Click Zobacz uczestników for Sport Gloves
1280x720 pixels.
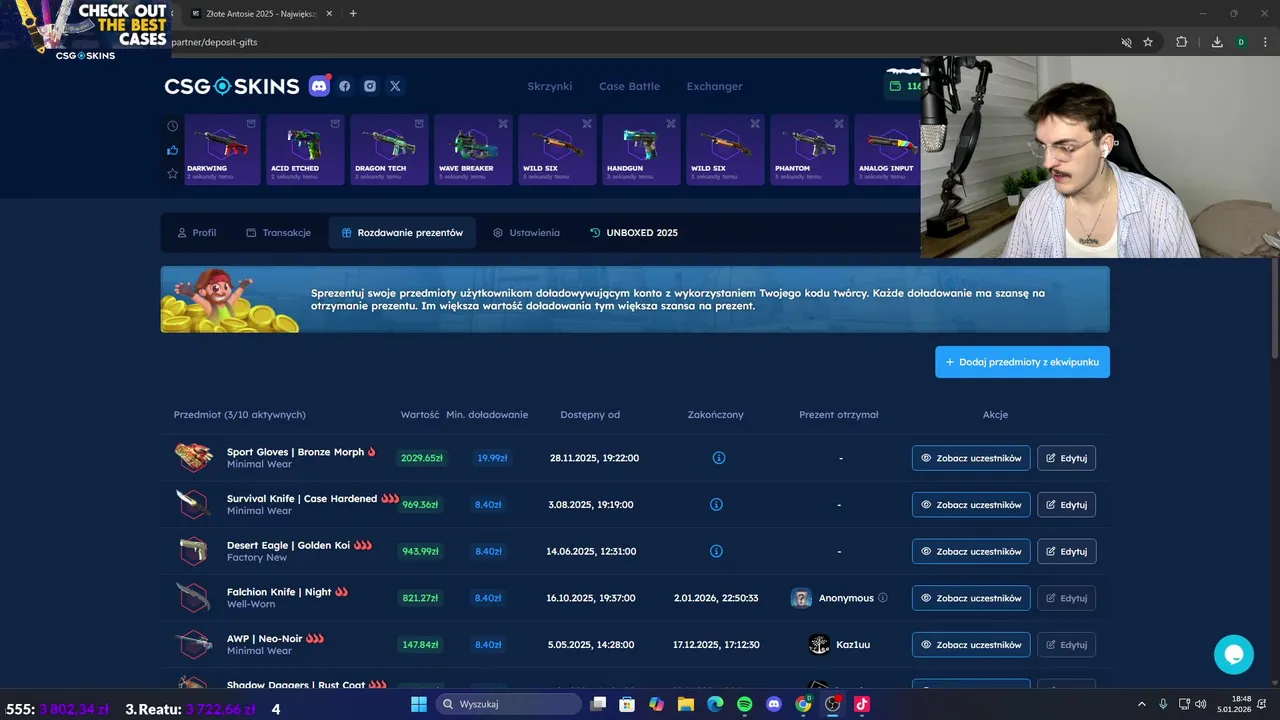point(971,458)
